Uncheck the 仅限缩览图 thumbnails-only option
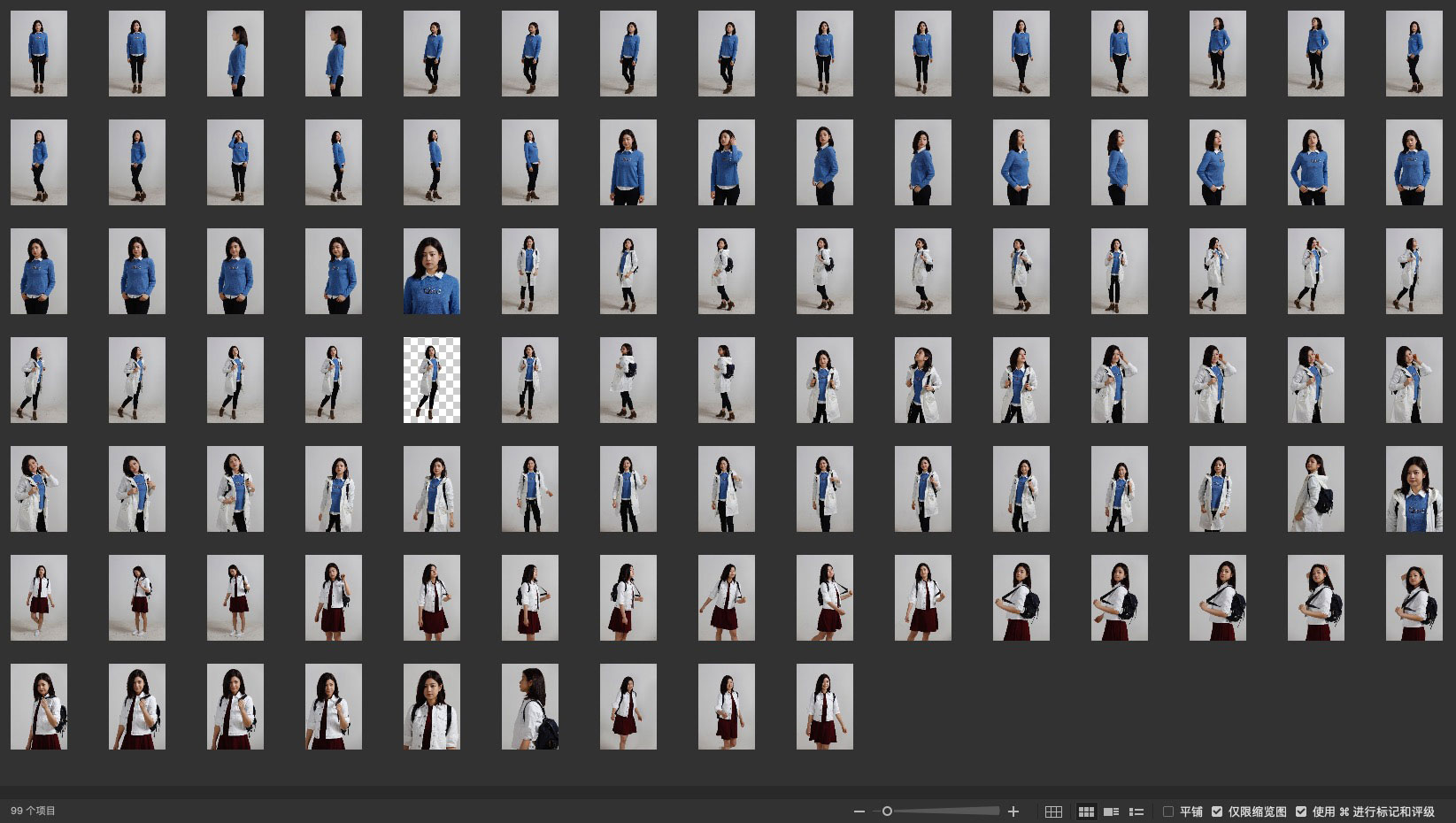The image size is (1456, 823). (x=1217, y=811)
